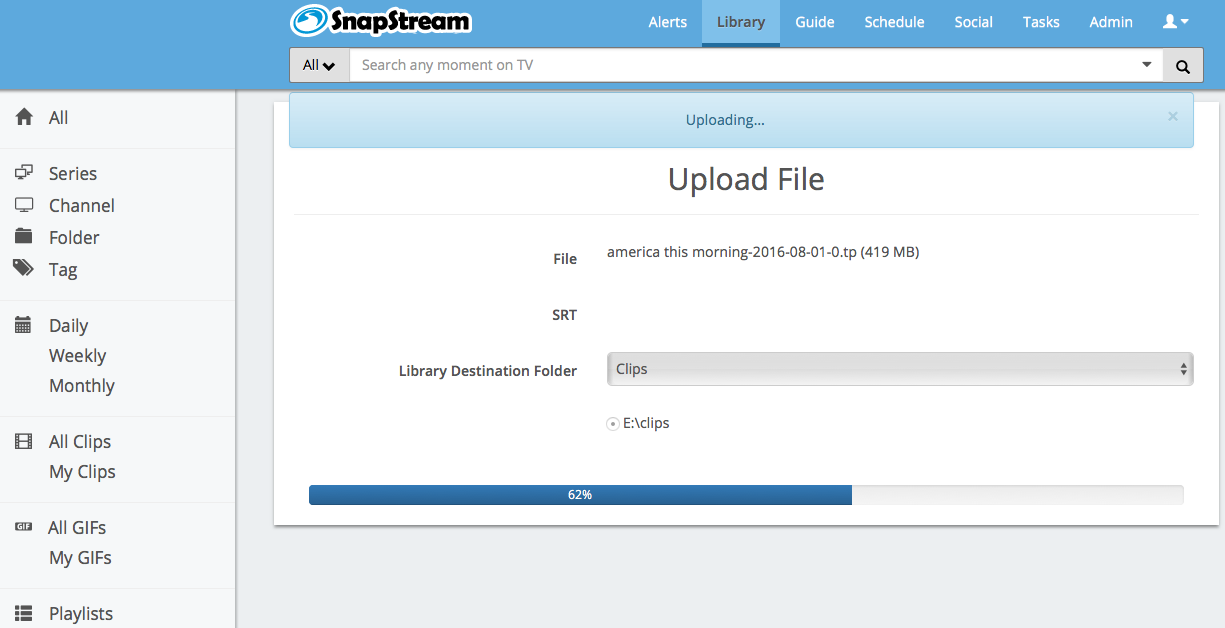Browse library by Series
The image size is (1225, 628).
coord(73,174)
